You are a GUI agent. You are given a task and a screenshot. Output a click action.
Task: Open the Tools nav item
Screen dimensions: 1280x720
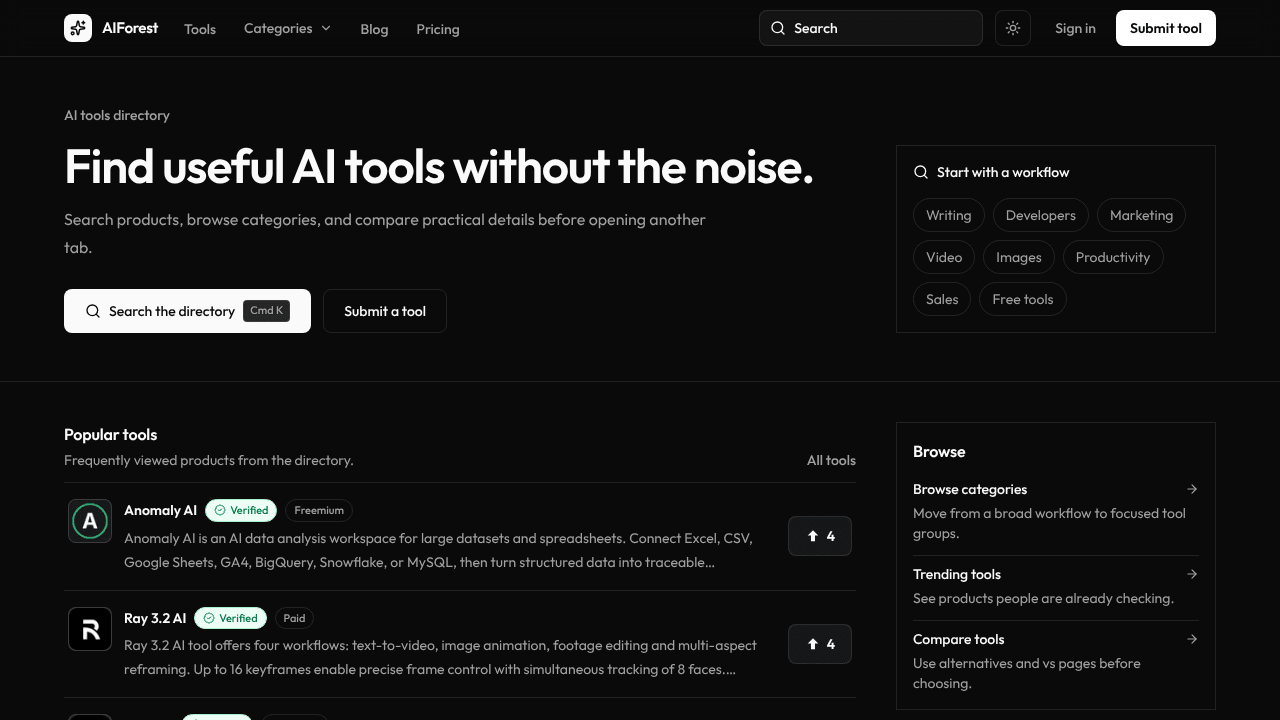(200, 29)
